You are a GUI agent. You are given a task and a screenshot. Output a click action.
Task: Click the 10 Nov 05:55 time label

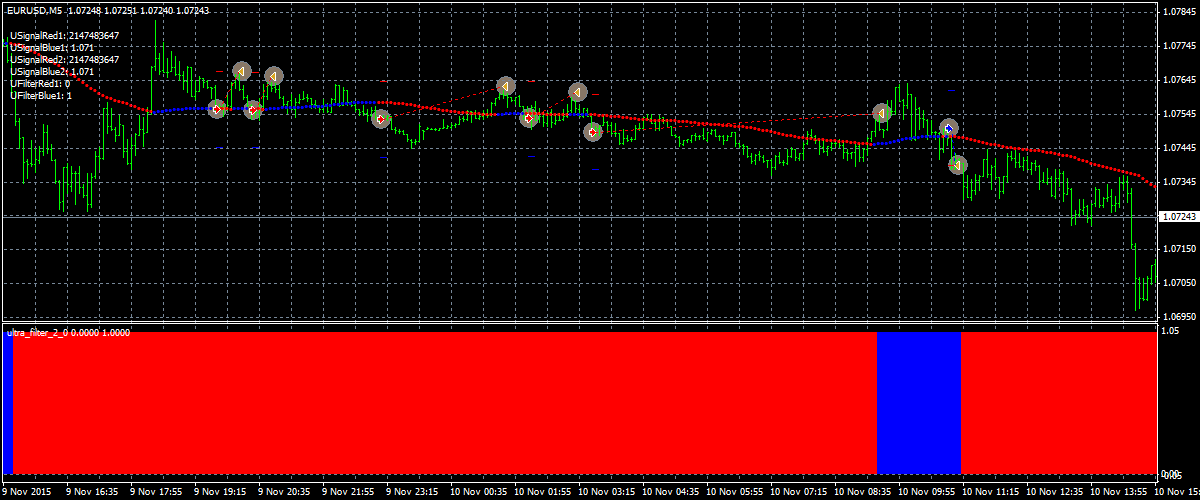tap(734, 492)
